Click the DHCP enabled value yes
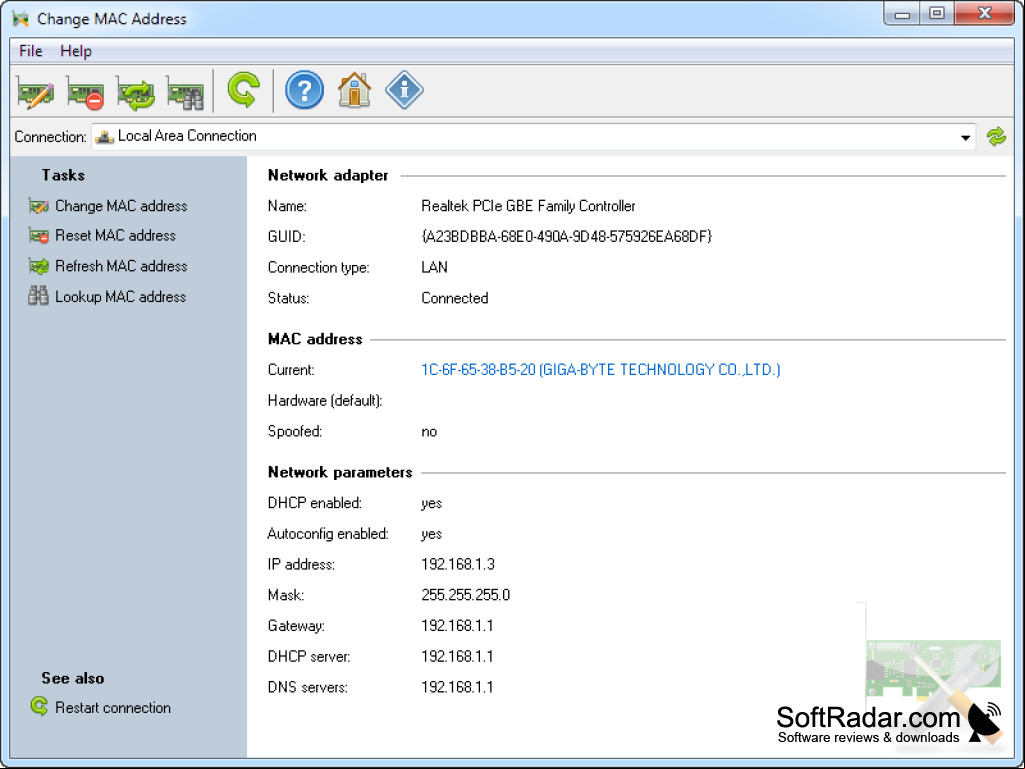1025x769 pixels. tap(431, 504)
